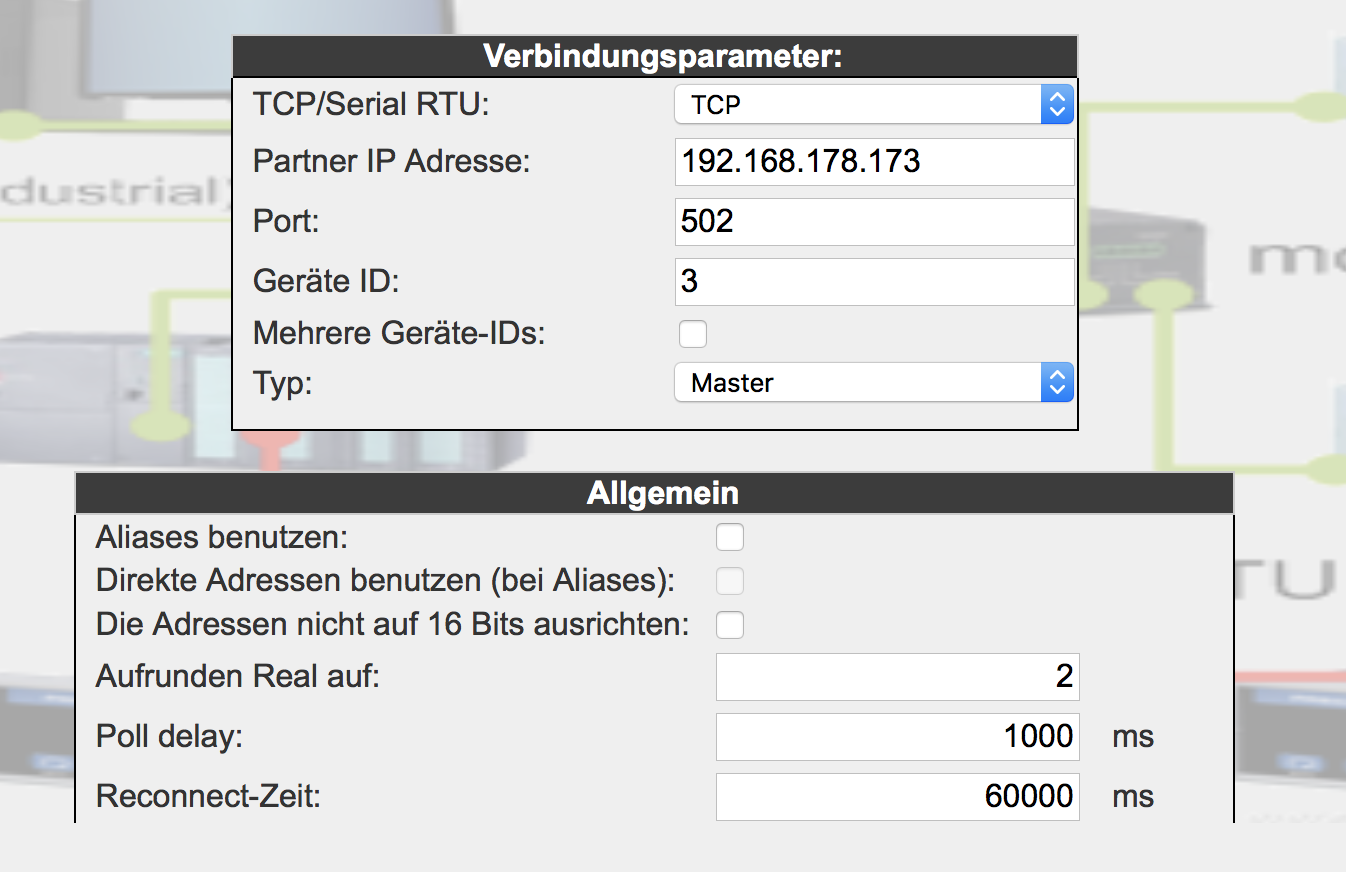
Task: Click the Partner IP Adresse input field
Action: (874, 162)
